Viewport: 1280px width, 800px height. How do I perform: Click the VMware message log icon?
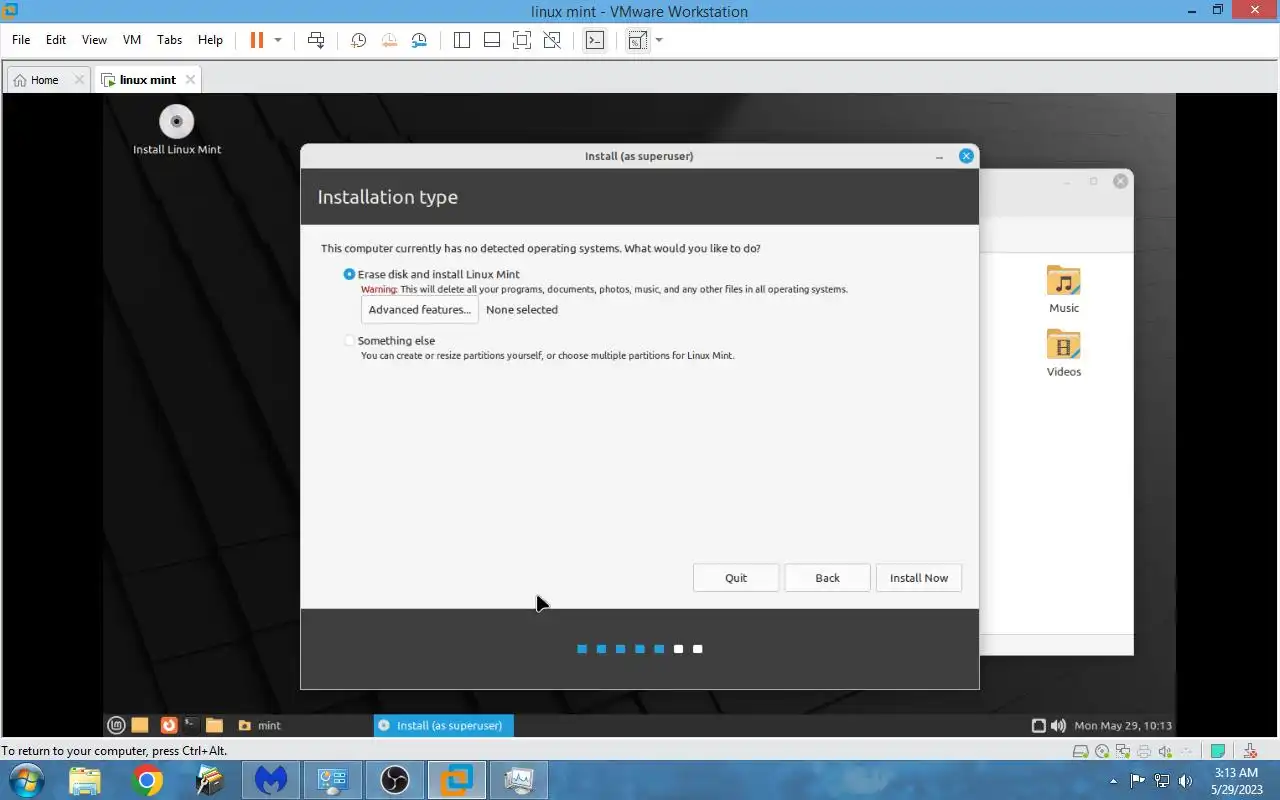(x=1218, y=751)
